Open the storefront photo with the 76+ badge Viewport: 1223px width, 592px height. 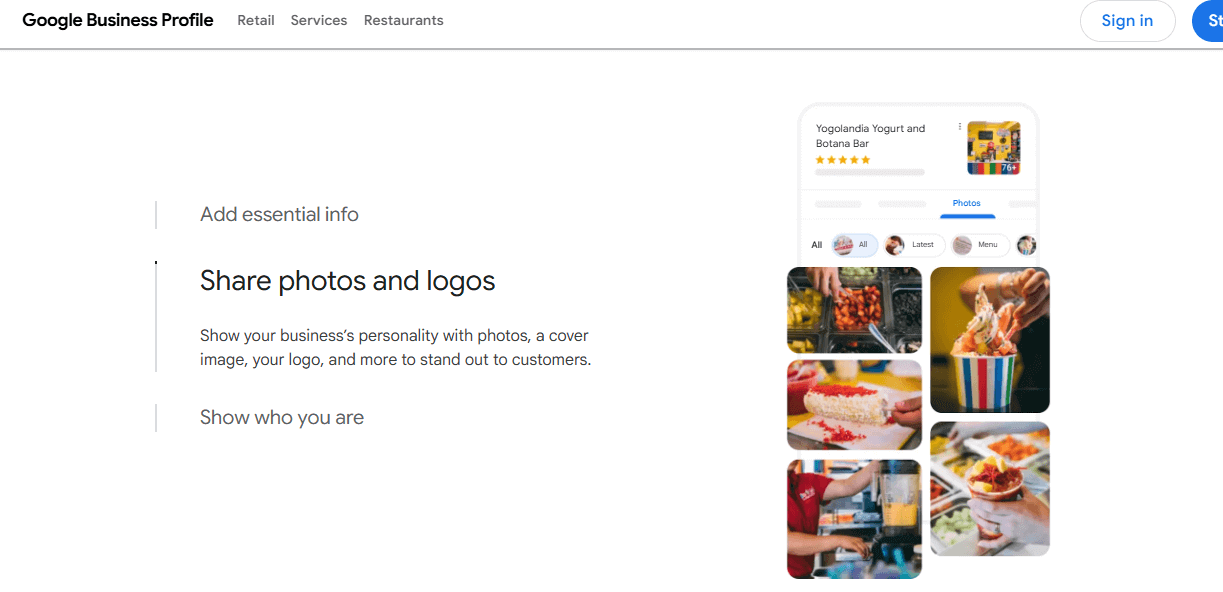coord(994,146)
